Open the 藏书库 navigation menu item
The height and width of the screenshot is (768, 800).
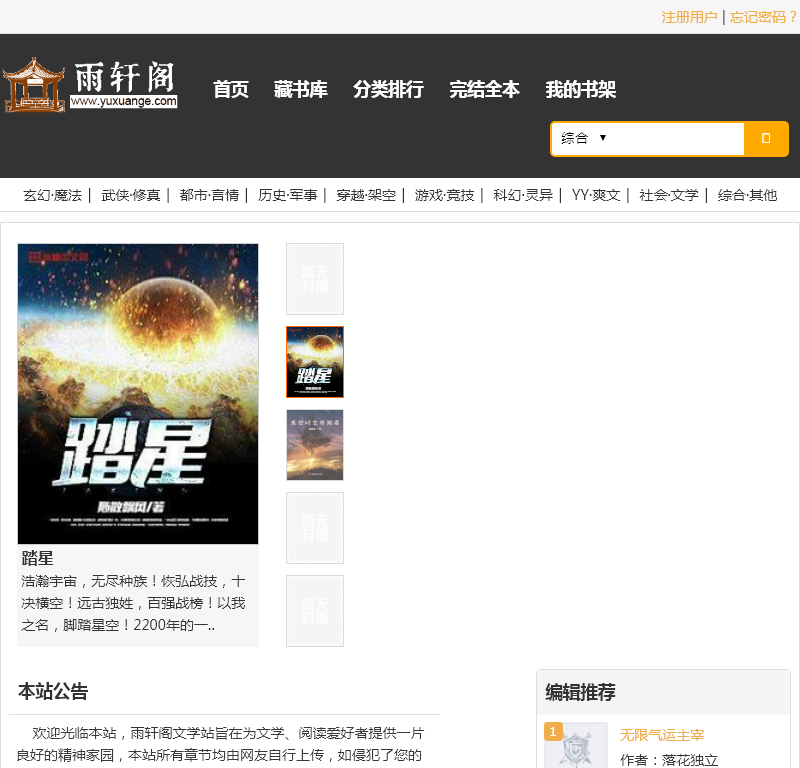301,90
